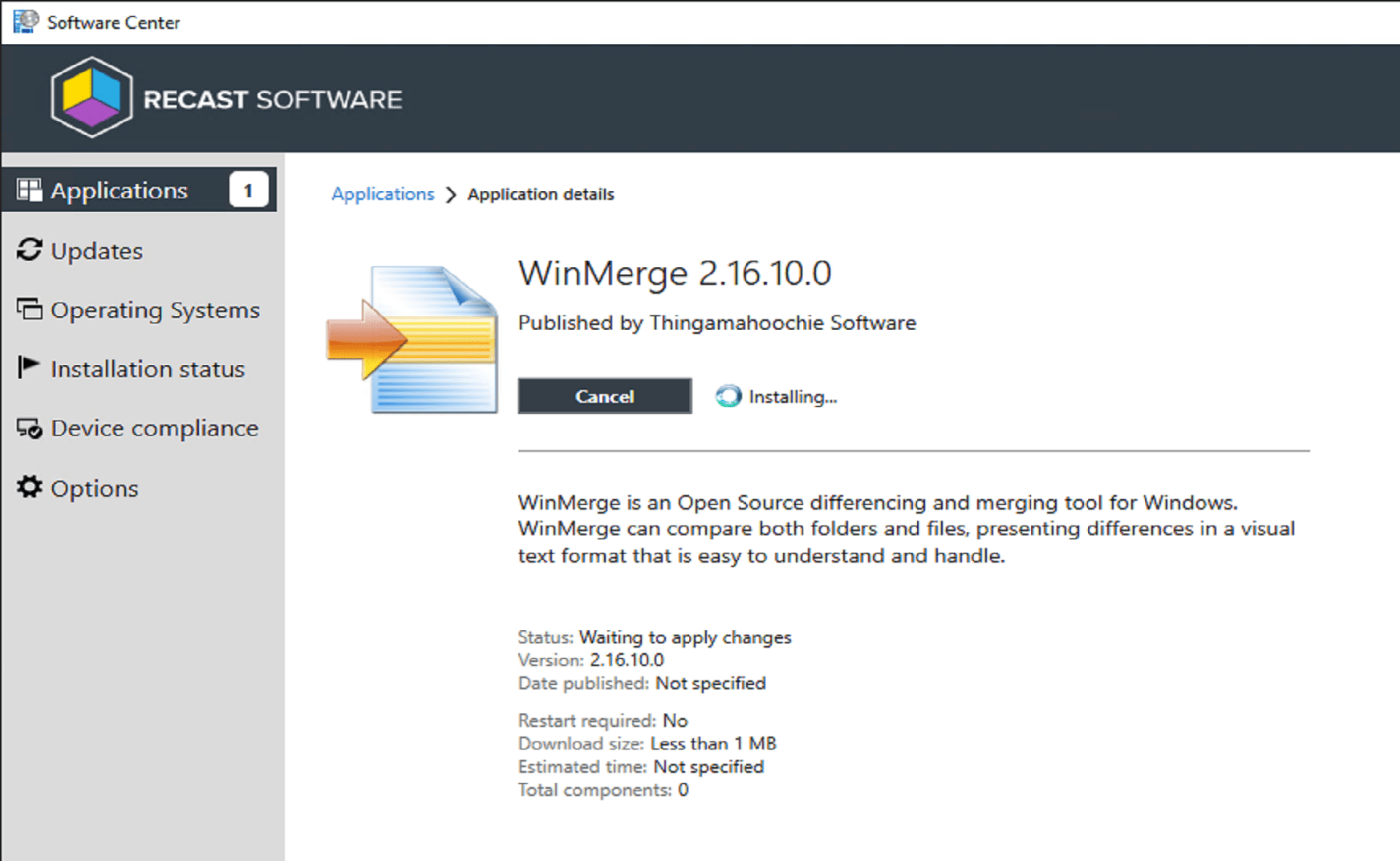Click the Recast Software hexagon logo
Screen dimensions: 1400x861
pyautogui.click(x=91, y=97)
